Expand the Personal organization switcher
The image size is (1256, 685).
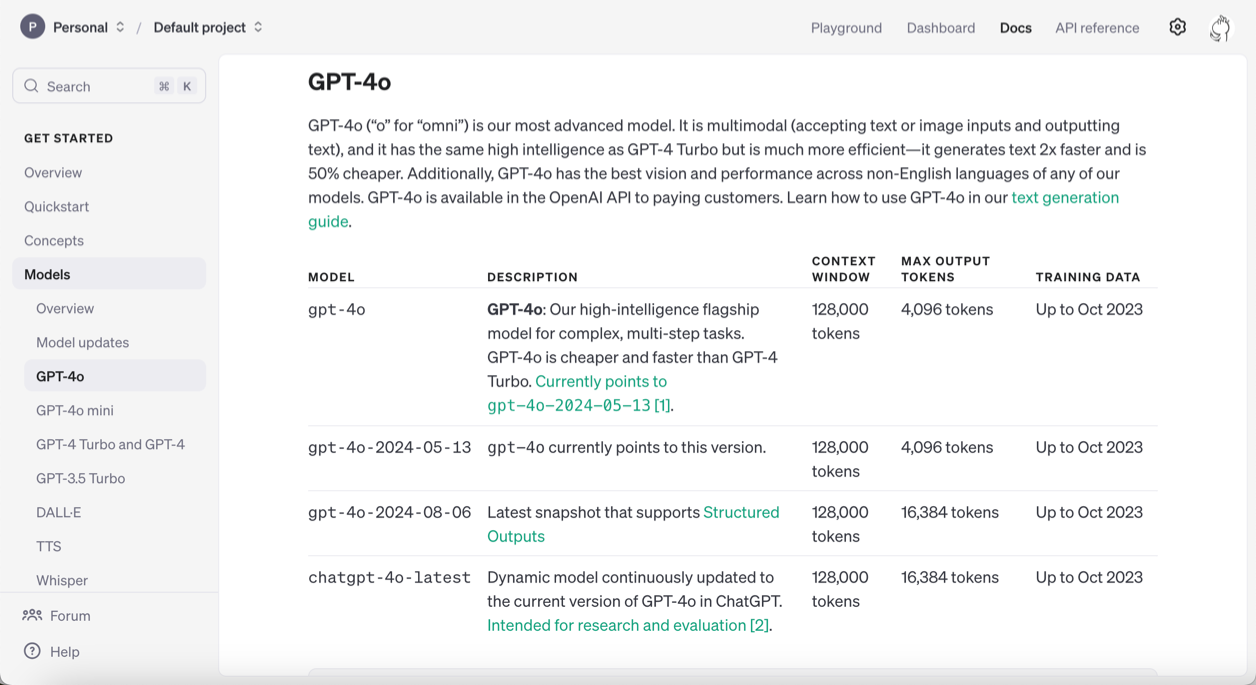pyautogui.click(x=120, y=27)
